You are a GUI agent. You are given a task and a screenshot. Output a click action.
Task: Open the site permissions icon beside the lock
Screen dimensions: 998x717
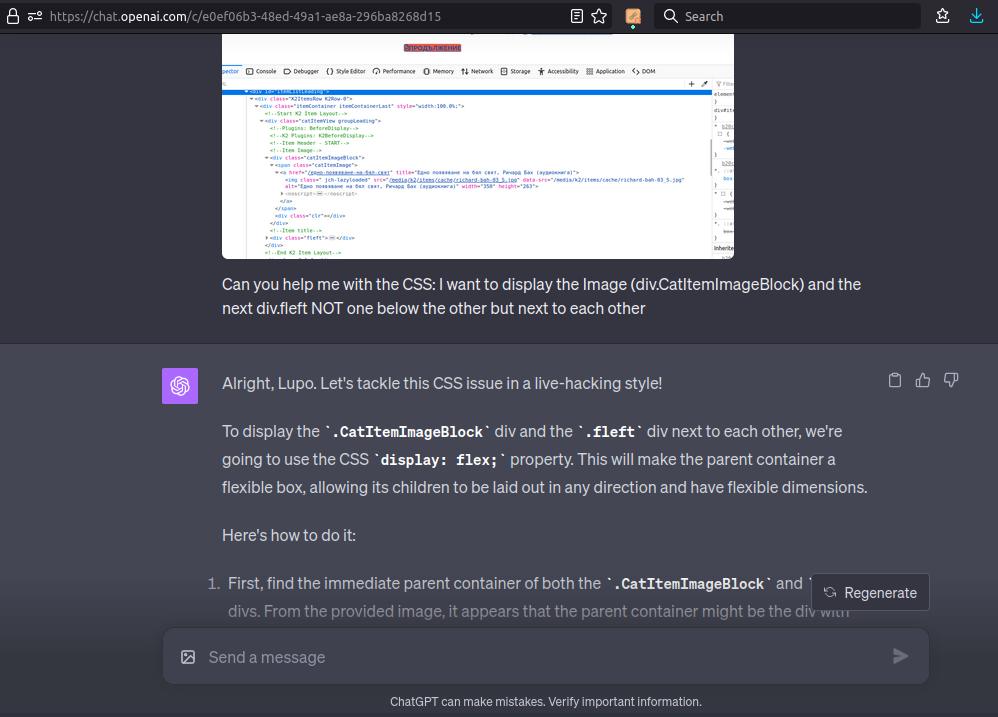pyautogui.click(x=35, y=16)
